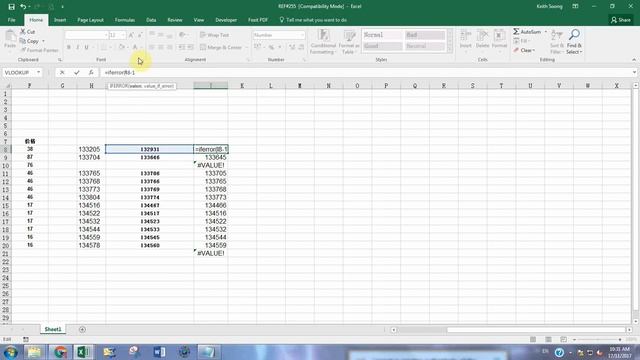Click the Save icon in title bar
The image size is (640, 360).
point(11,7)
